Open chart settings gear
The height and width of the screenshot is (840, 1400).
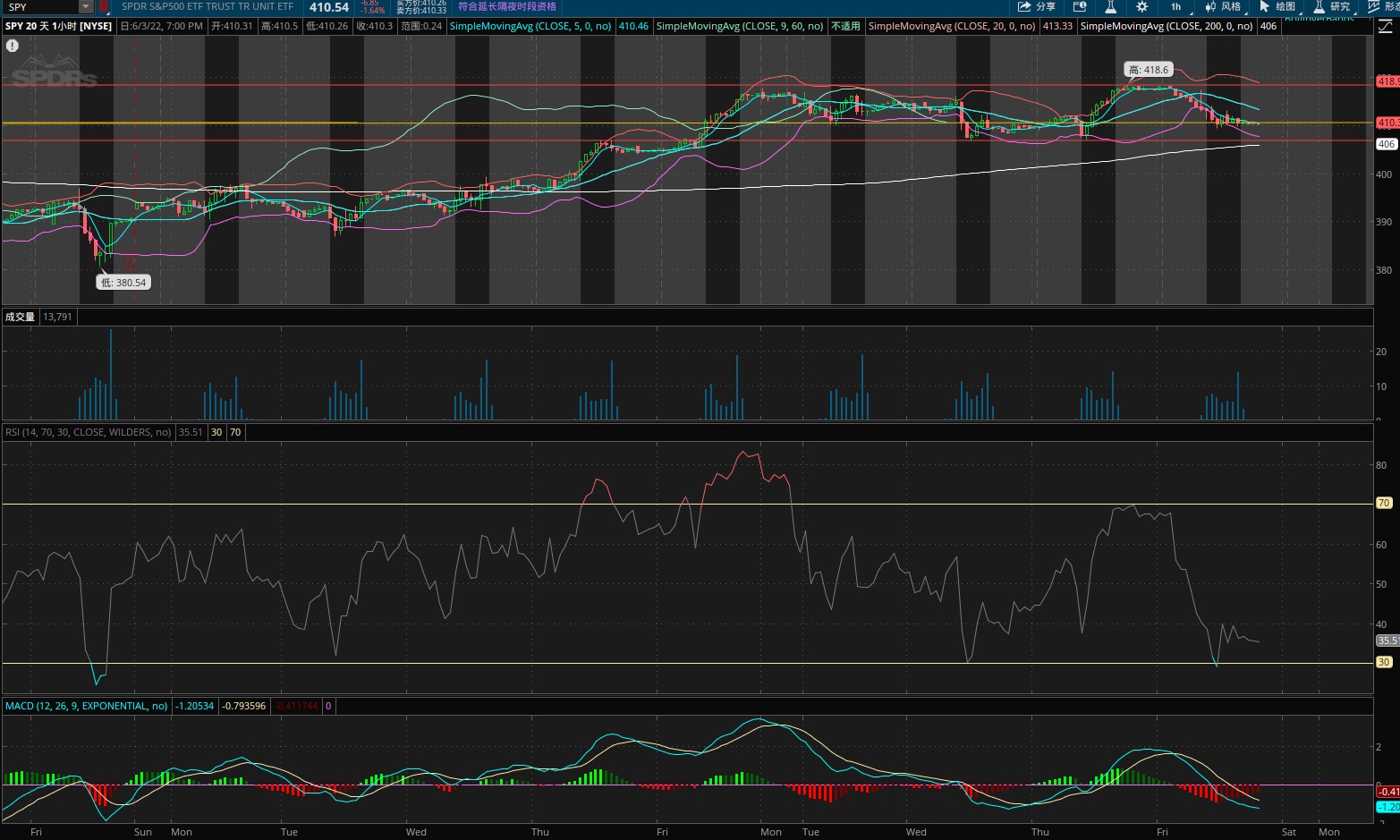(1141, 6)
